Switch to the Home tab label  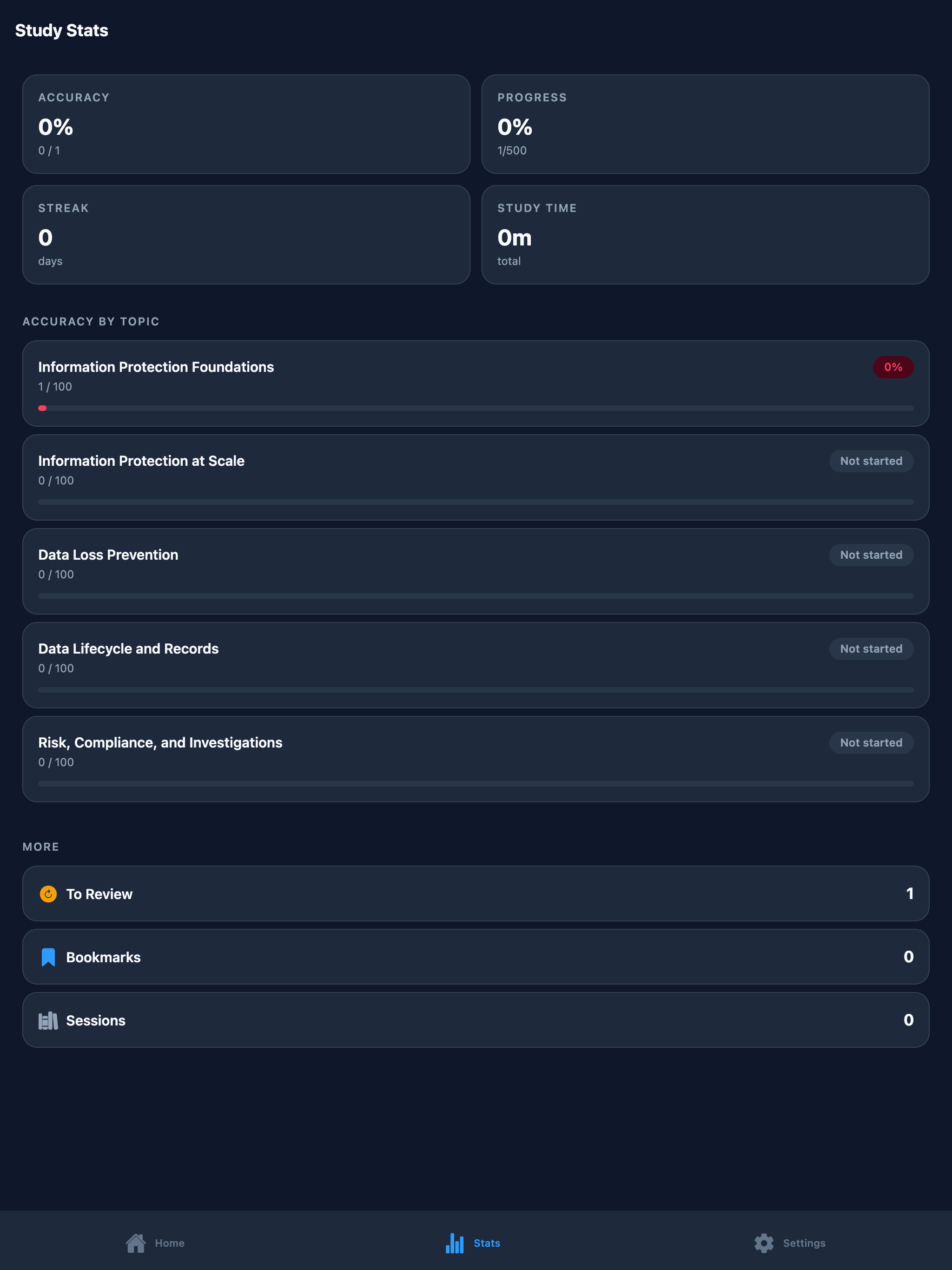169,1243
